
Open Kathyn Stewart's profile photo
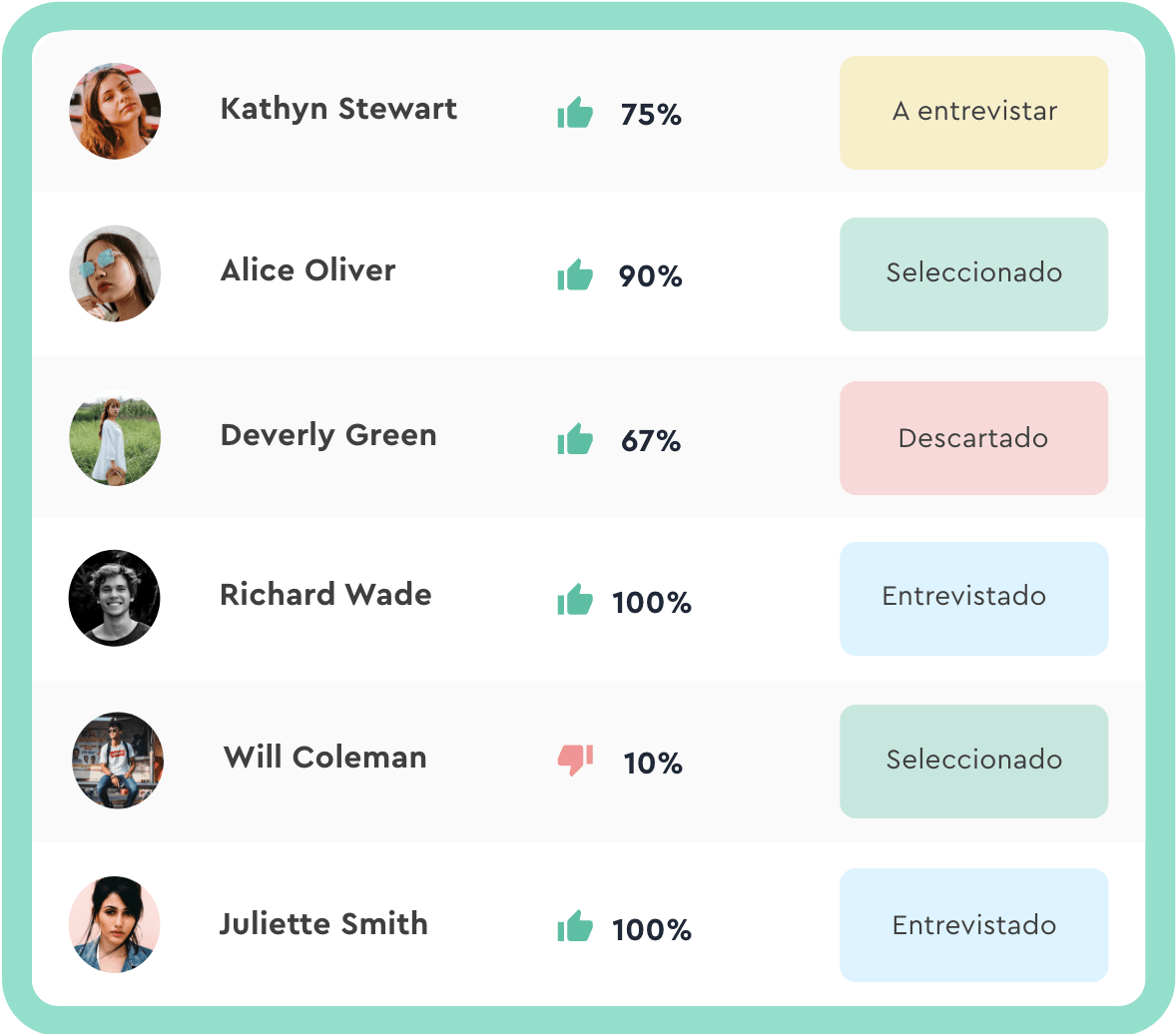point(115,111)
